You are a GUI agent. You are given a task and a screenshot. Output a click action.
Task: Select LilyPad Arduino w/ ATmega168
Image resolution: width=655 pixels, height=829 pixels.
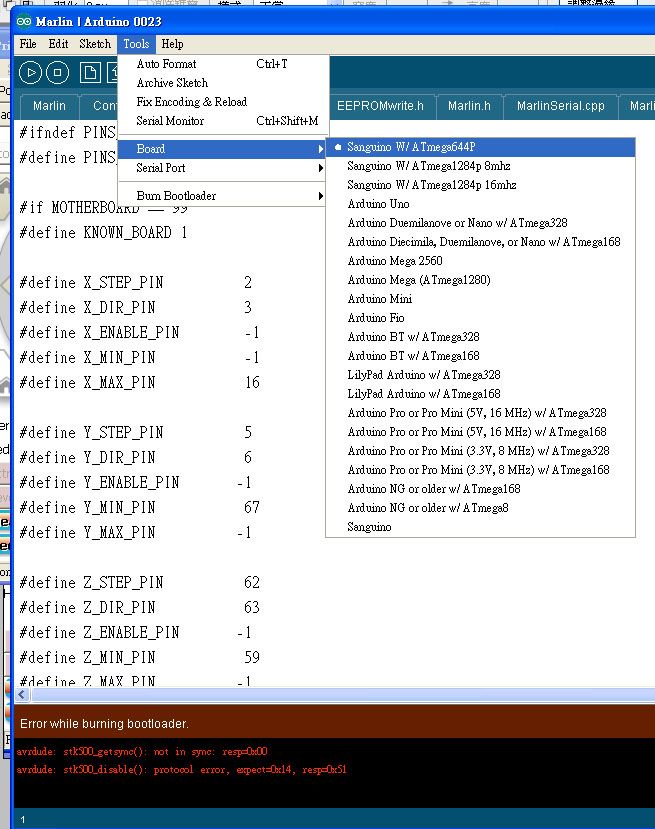coord(481,394)
